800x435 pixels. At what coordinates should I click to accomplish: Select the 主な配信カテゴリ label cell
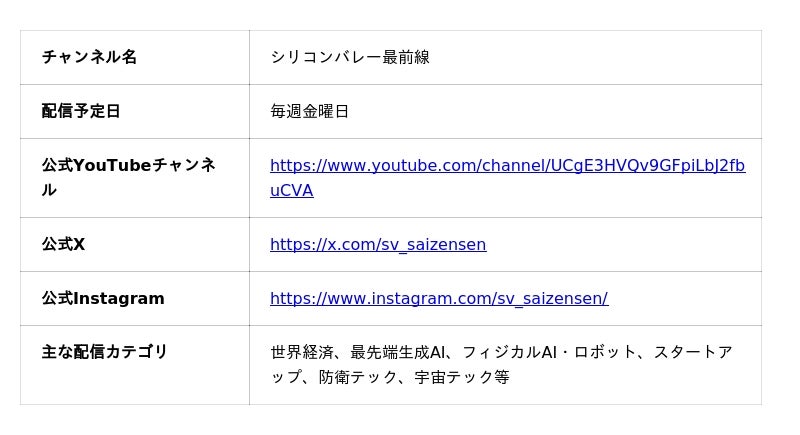[135, 365]
